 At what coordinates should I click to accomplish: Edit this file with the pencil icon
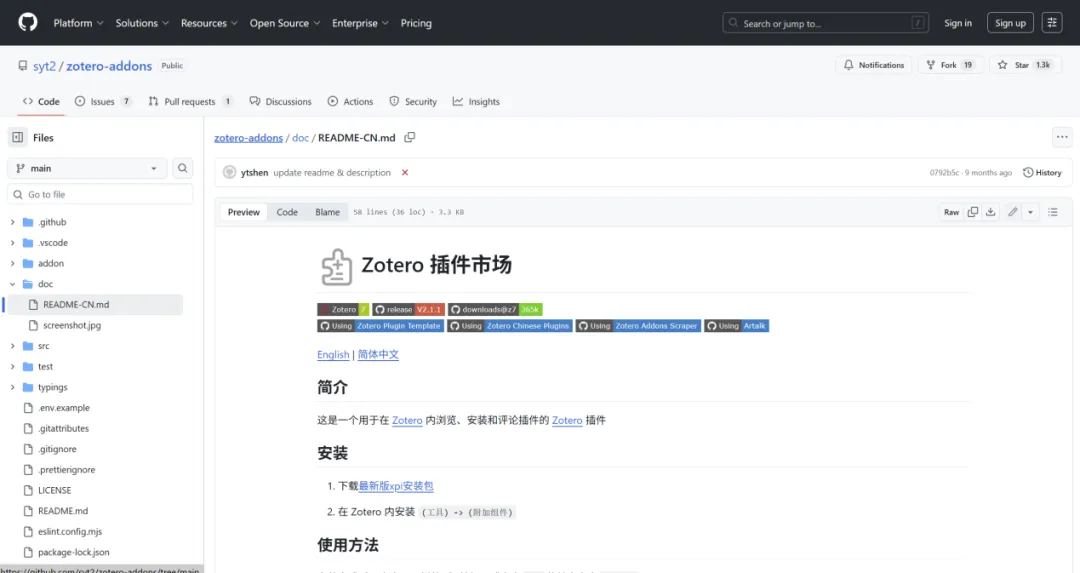[x=1012, y=212]
